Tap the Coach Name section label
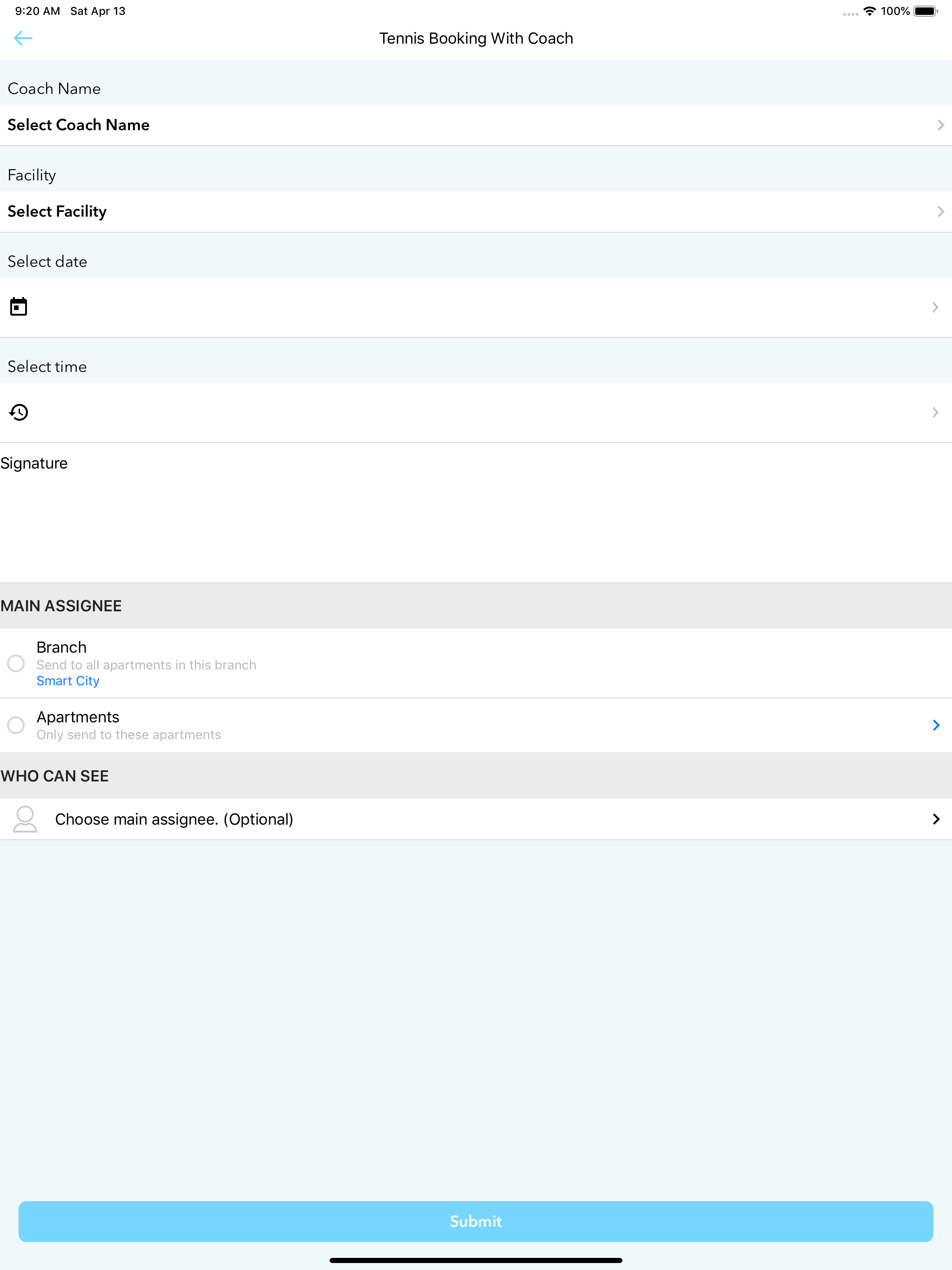The image size is (952, 1270). point(54,88)
